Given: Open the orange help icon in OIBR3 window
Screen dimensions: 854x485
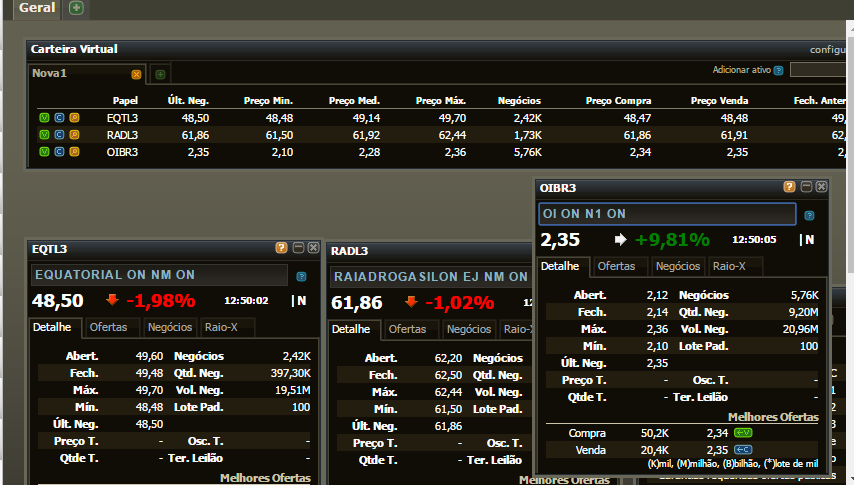Looking at the screenshot, I should pos(789,187).
